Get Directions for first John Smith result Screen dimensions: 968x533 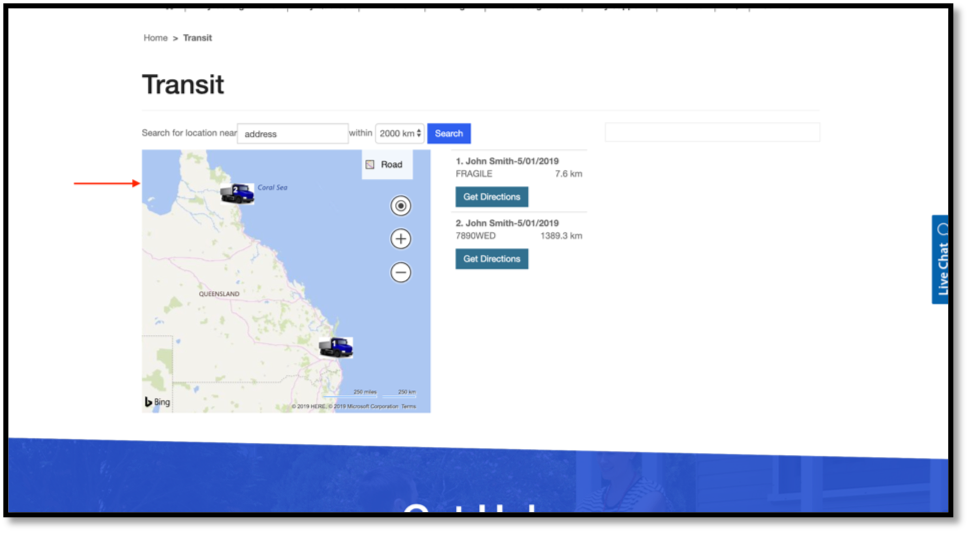pyautogui.click(x=492, y=197)
